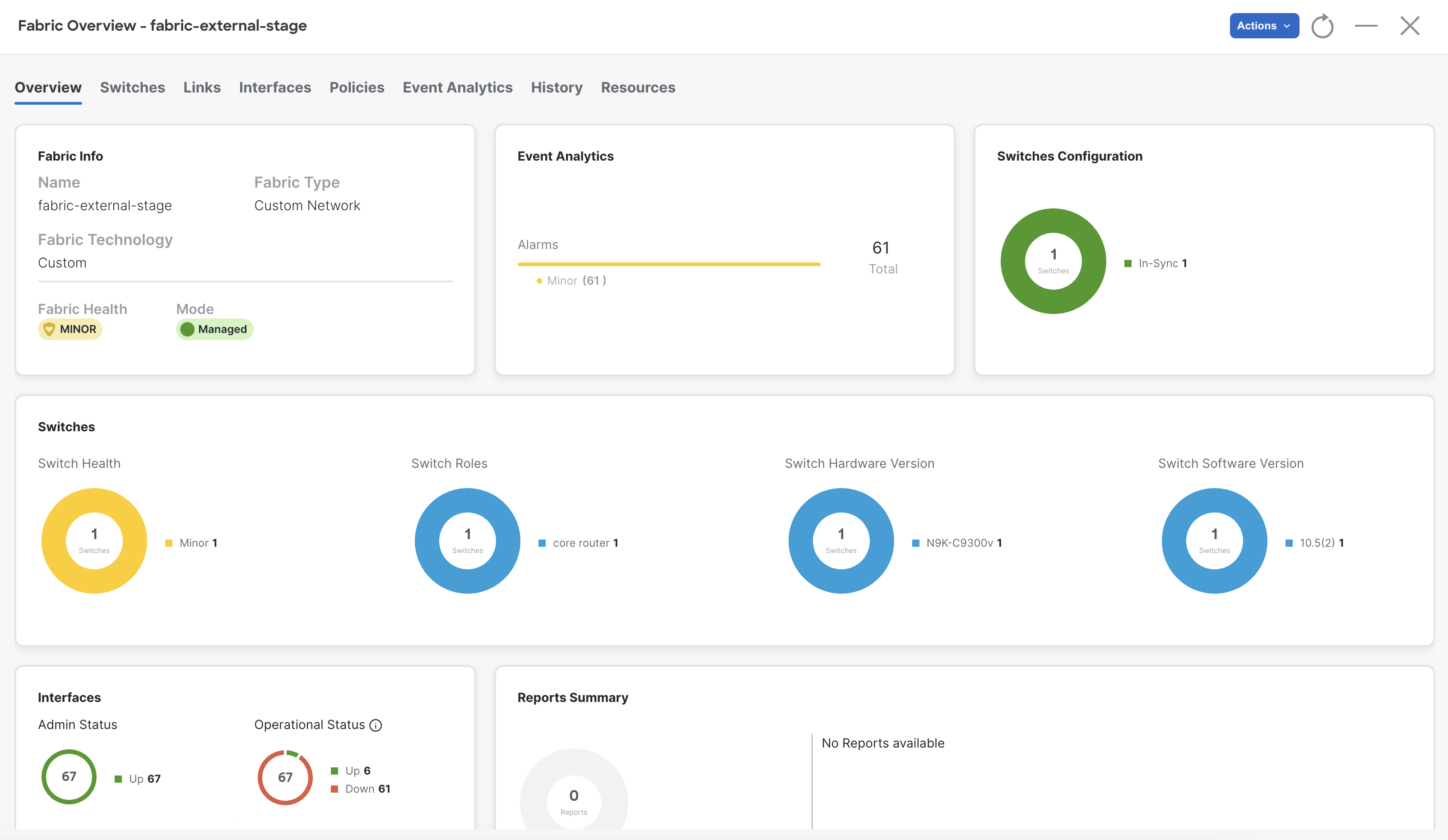Open the Actions dropdown menu
Image resolution: width=1448 pixels, height=840 pixels.
(1263, 26)
